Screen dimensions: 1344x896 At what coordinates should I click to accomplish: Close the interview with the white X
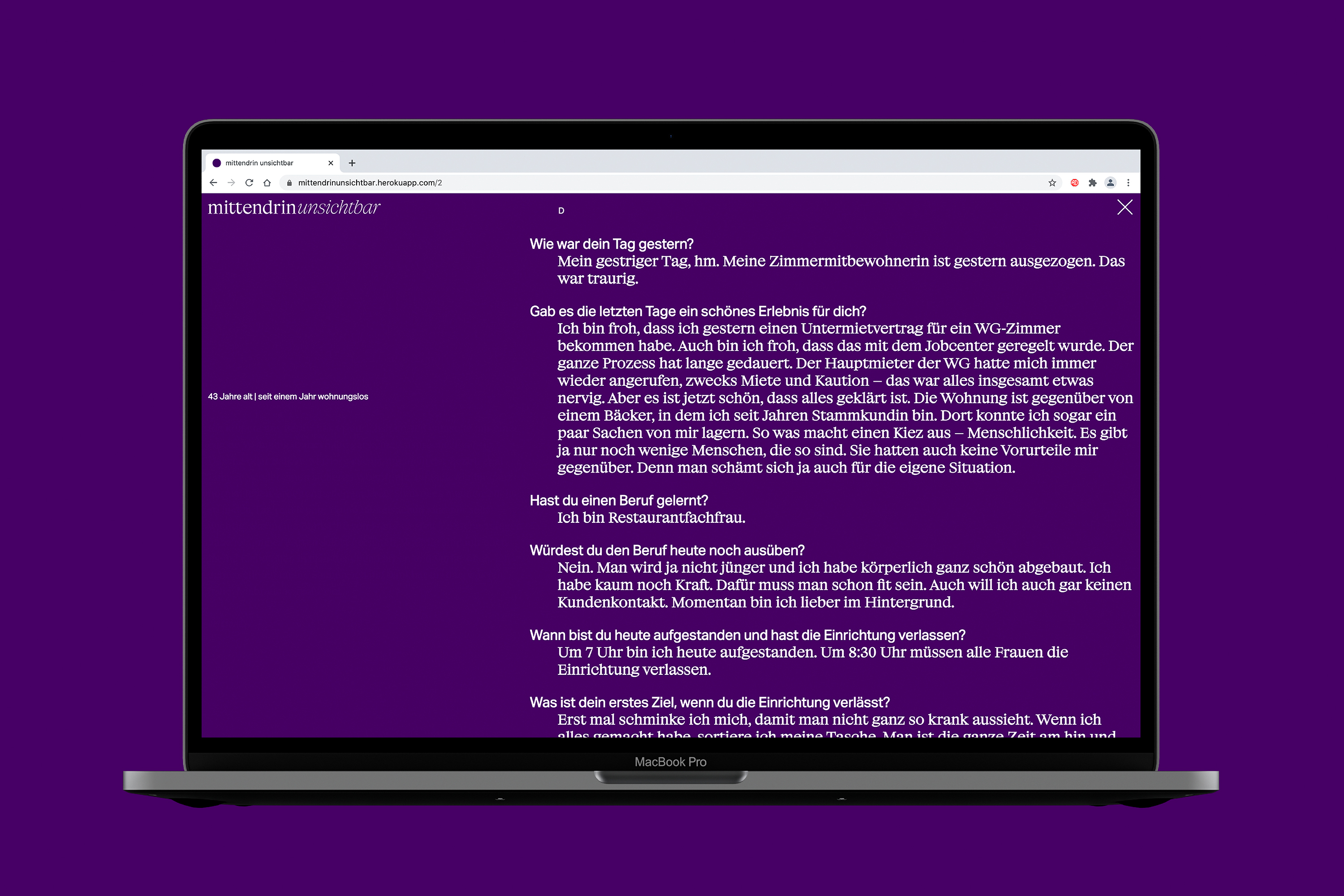[1124, 207]
